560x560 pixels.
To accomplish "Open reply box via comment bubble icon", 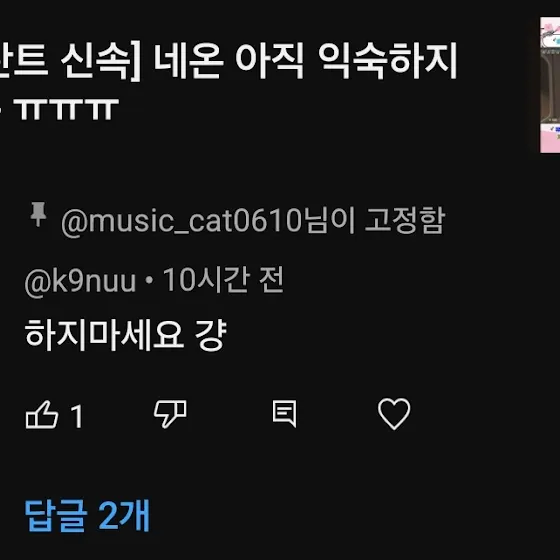I will point(285,414).
